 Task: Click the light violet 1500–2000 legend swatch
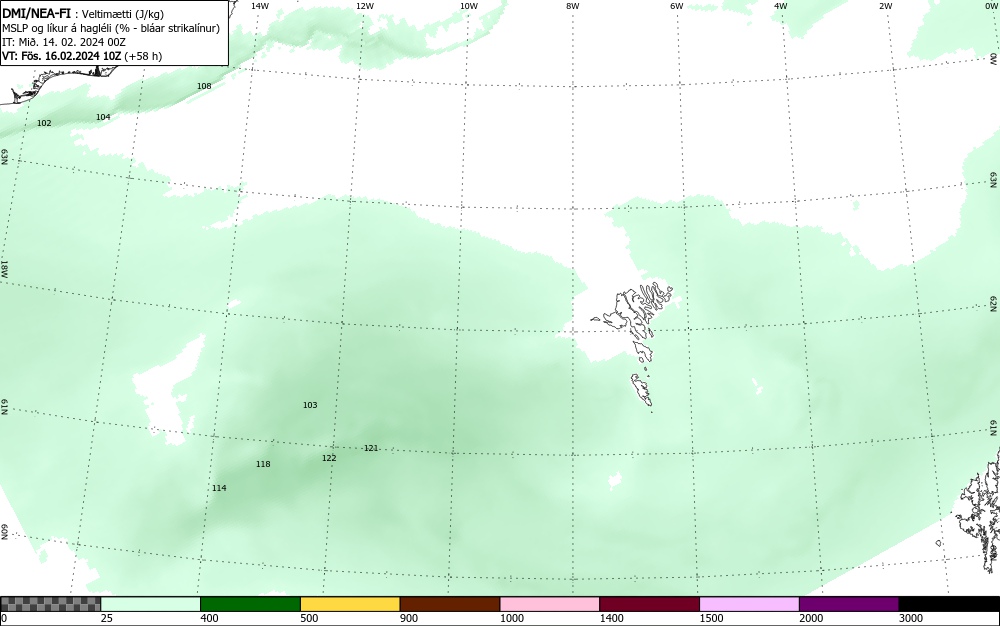coord(749,604)
